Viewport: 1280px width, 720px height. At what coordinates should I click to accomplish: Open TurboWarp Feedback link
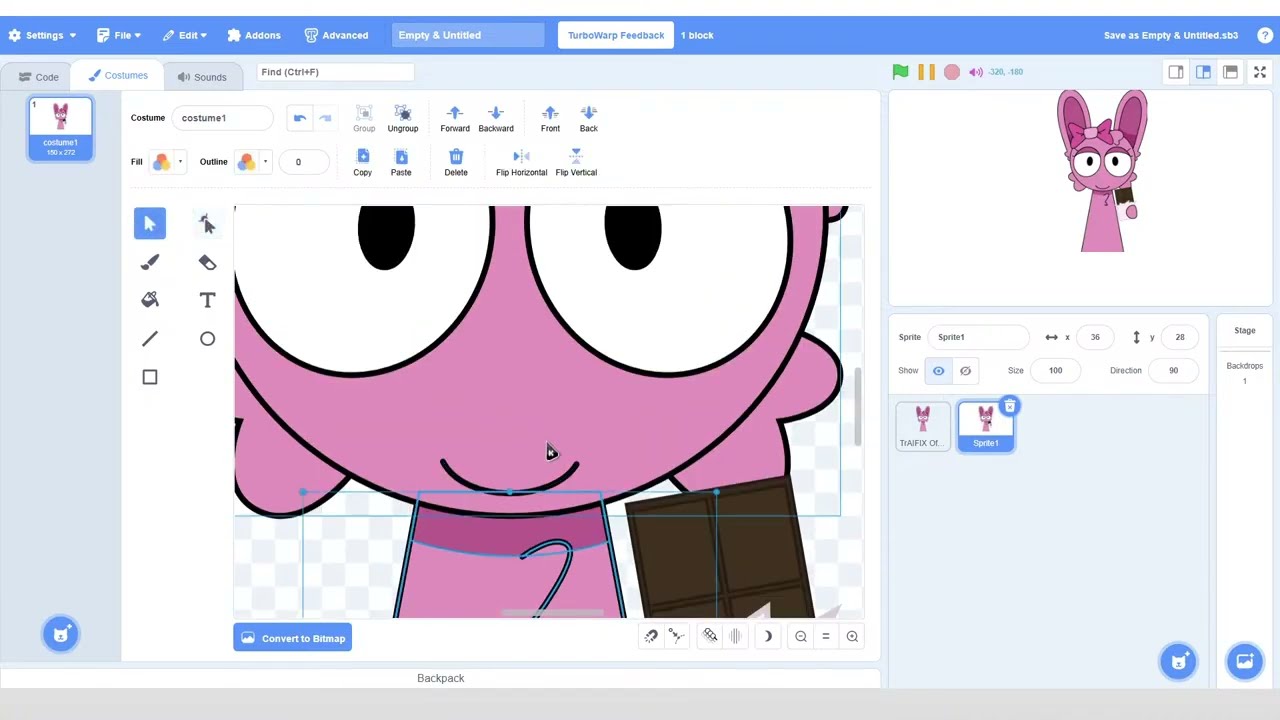click(616, 35)
